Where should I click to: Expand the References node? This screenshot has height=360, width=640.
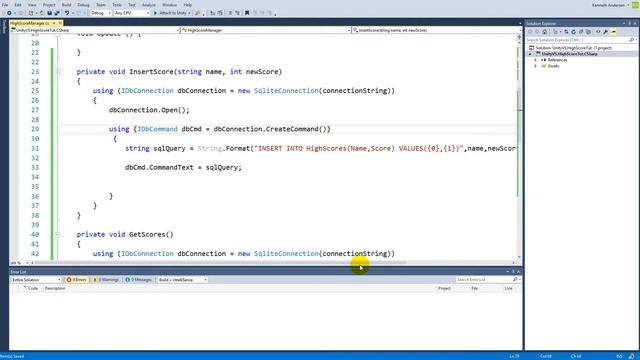(x=535, y=60)
